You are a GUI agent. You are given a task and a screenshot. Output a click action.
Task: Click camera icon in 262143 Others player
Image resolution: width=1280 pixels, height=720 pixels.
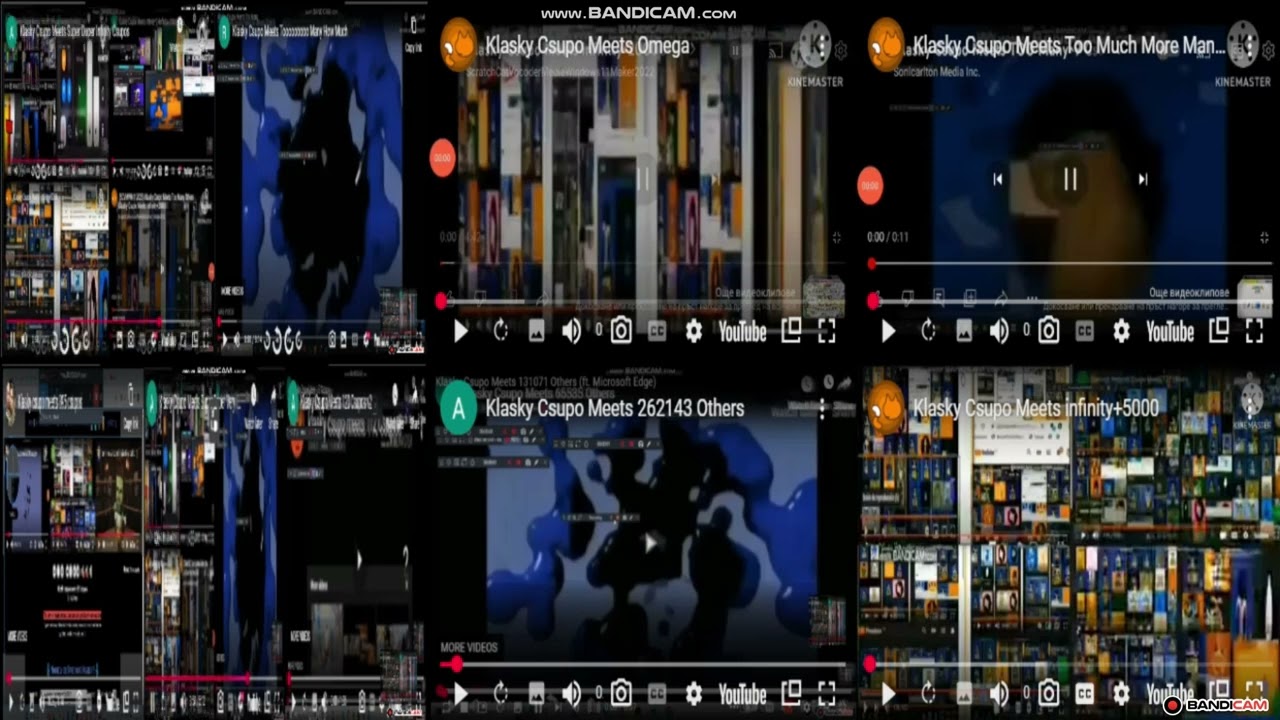coord(621,693)
